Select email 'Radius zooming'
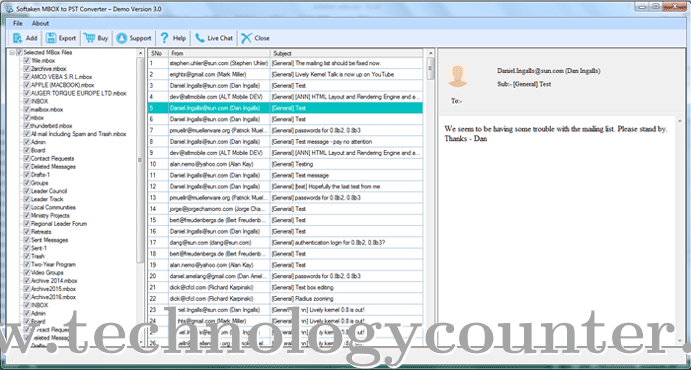The image size is (691, 370). (x=285, y=299)
